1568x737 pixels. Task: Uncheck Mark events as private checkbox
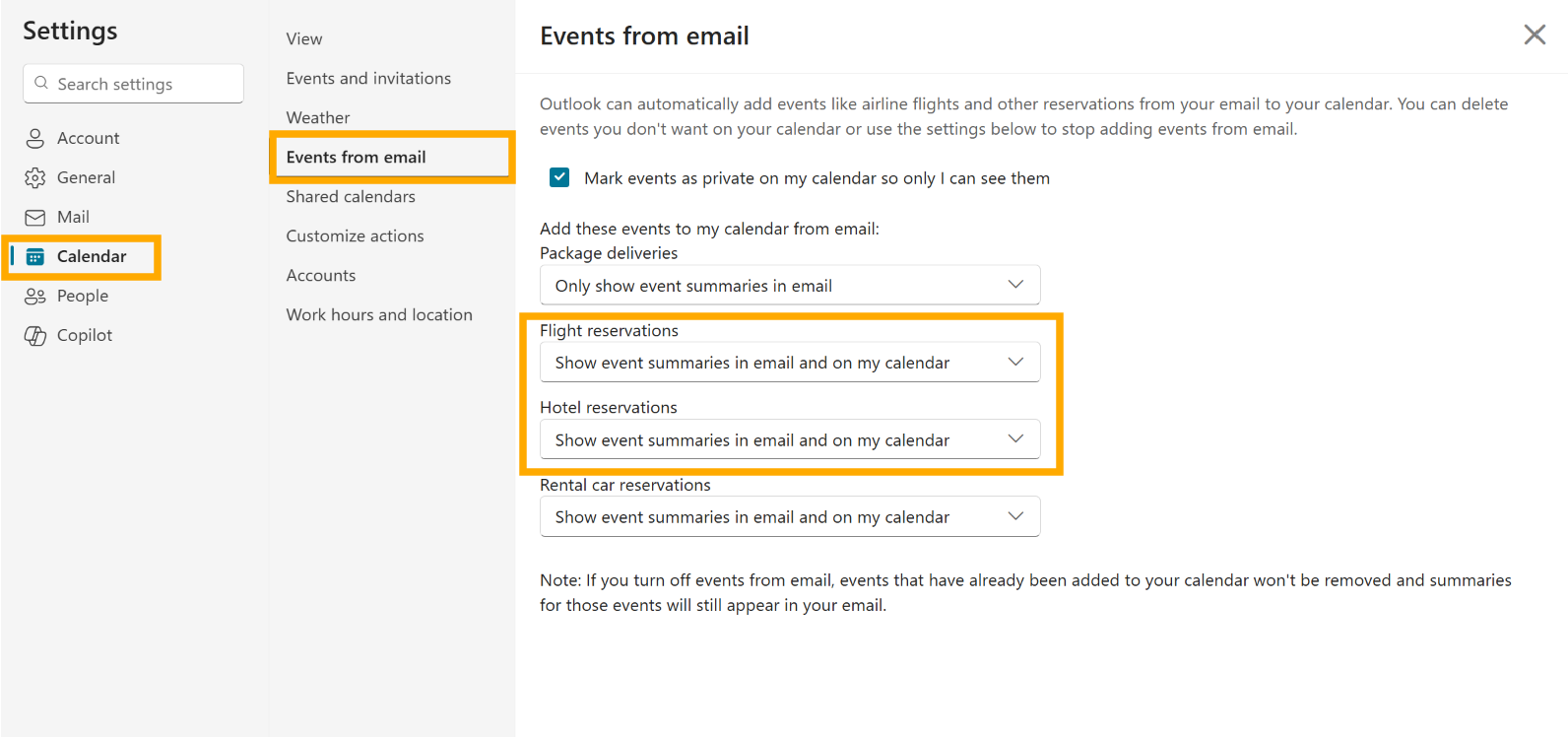[559, 177]
